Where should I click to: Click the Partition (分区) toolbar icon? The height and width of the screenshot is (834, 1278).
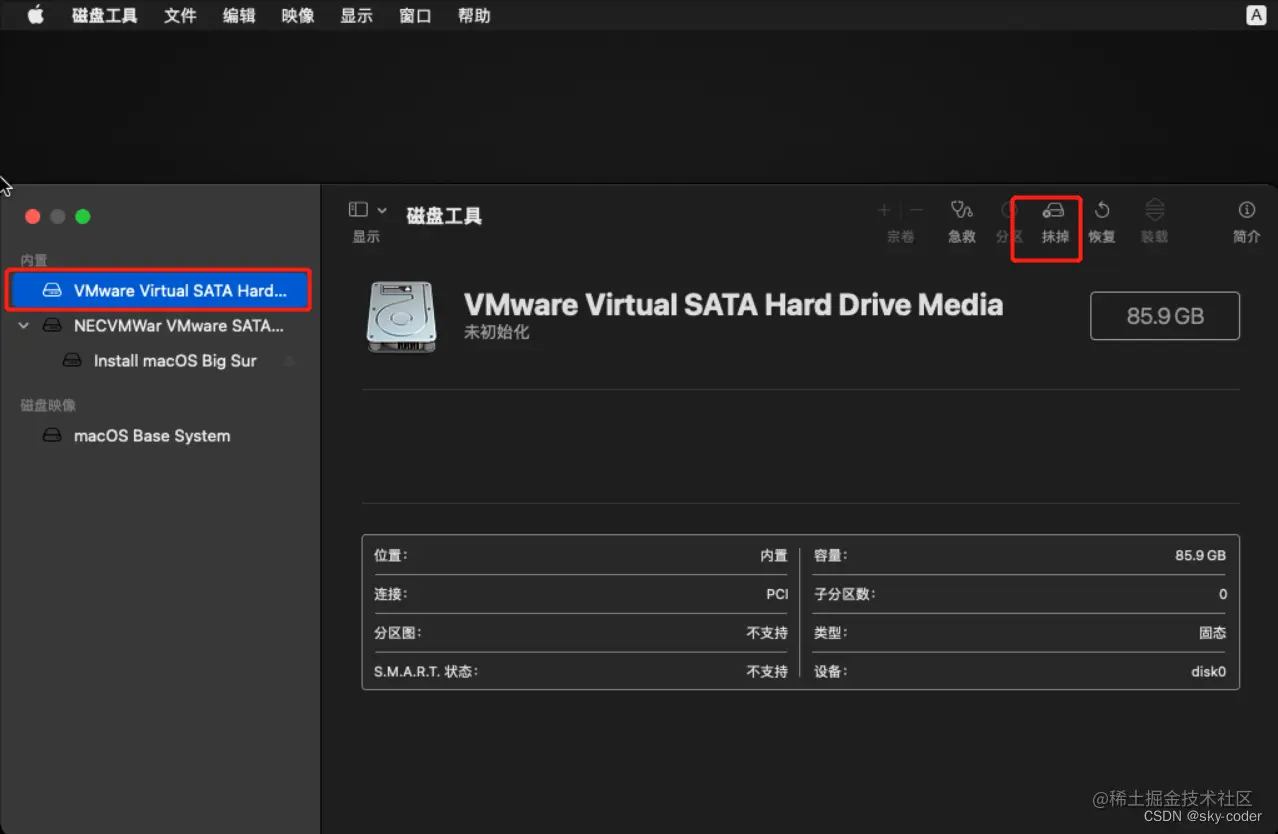(x=1009, y=210)
